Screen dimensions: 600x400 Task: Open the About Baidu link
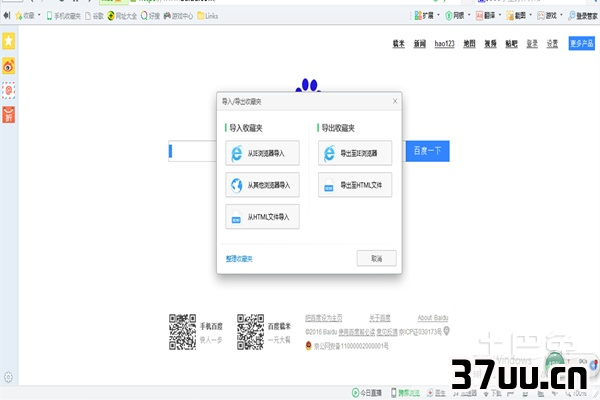(433, 318)
